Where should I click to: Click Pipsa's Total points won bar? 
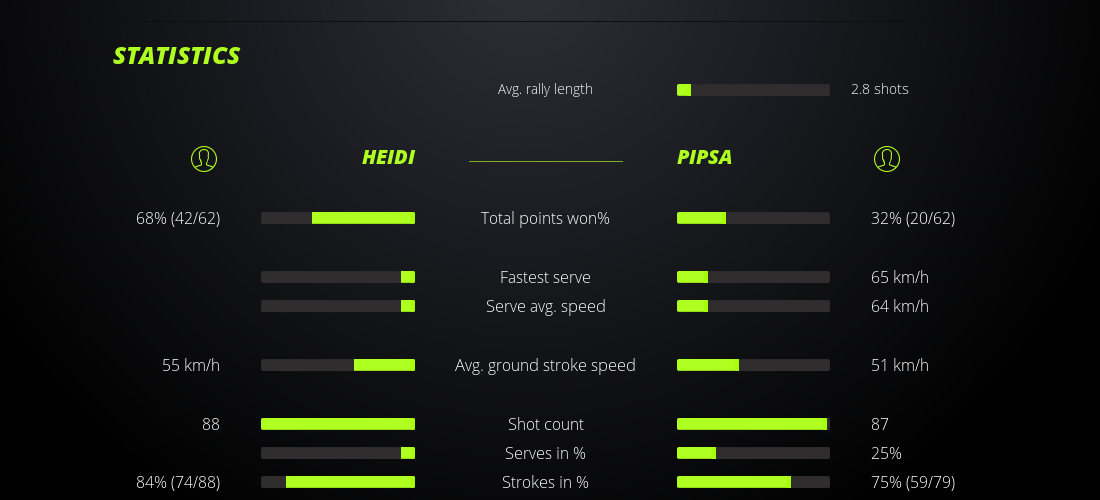(753, 218)
